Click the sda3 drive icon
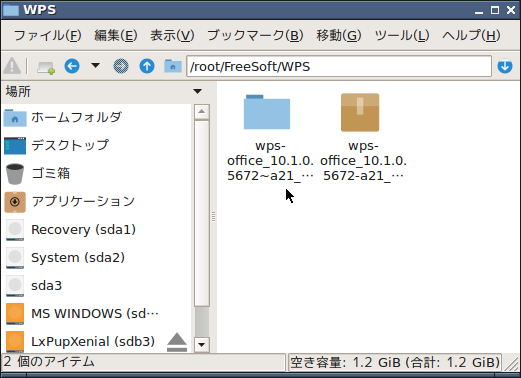The image size is (521, 378). (15, 286)
